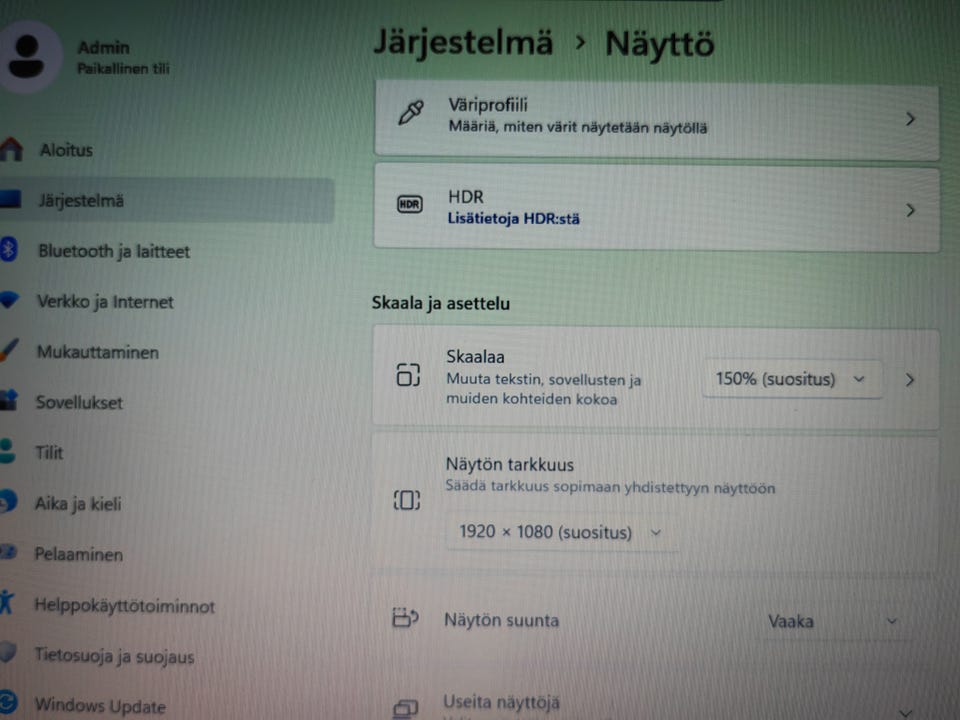Click 'Näytön suunta' label
The image size is (960, 720).
(x=501, y=620)
